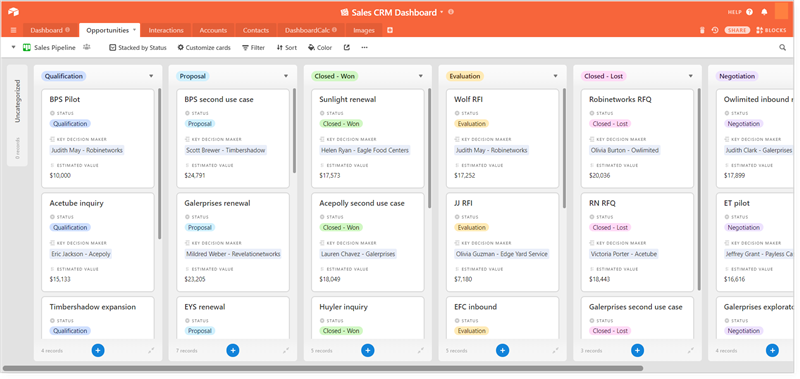Viewport: 800px width, 379px height.
Task: Click the base info icon beside title
Action: [451, 12]
